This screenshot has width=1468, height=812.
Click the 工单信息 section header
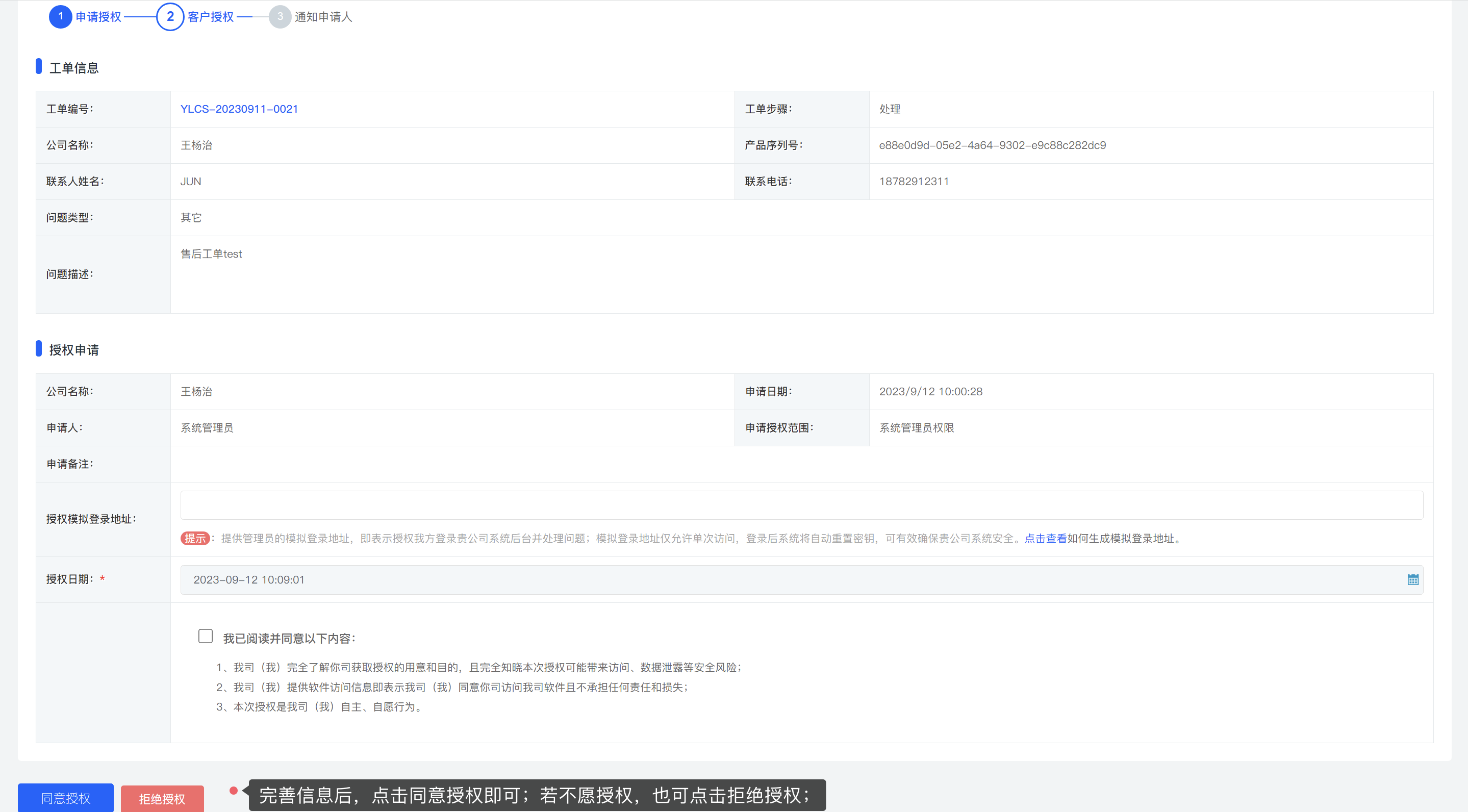click(x=73, y=68)
